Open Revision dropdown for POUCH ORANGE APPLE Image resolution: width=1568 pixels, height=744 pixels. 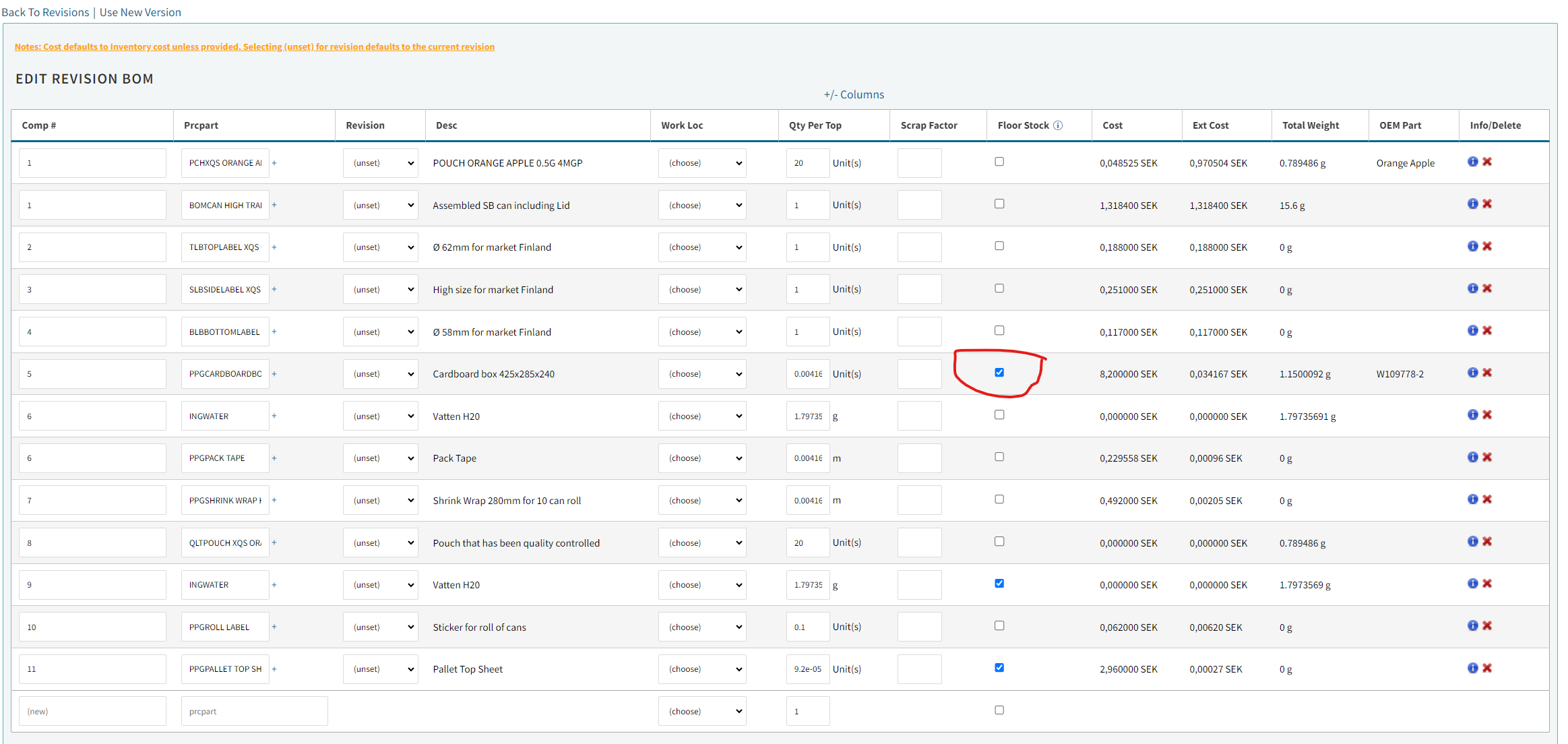(x=381, y=163)
